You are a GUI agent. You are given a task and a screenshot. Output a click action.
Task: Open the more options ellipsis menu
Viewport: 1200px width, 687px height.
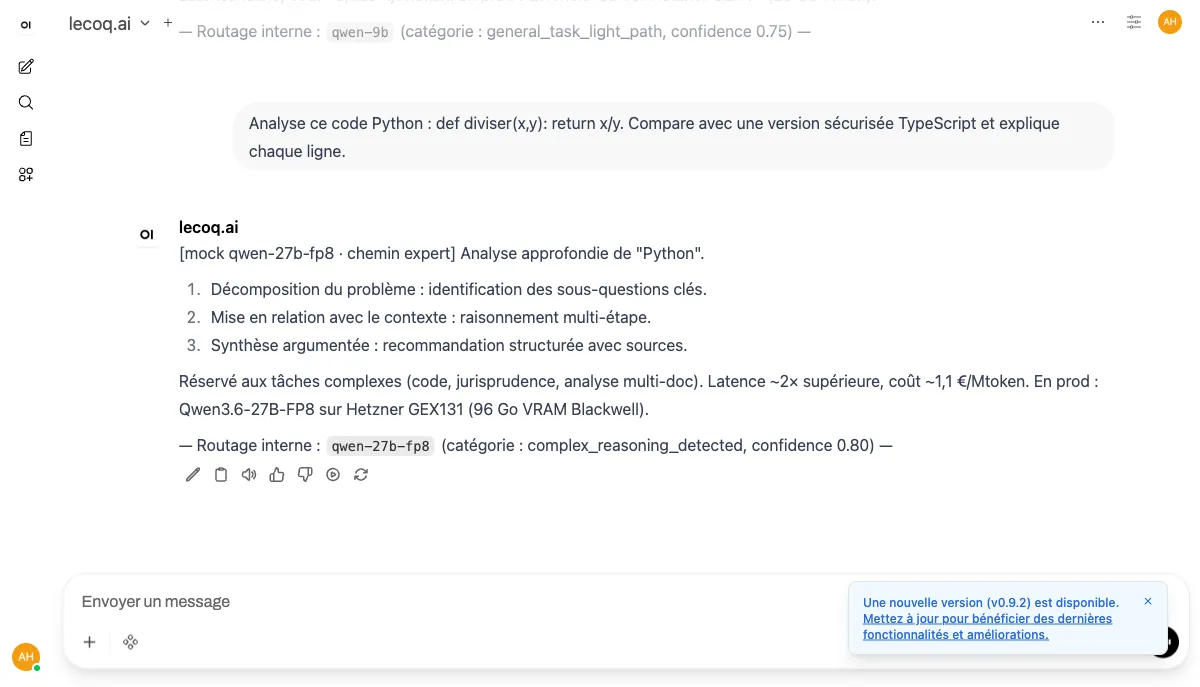[x=1098, y=22]
